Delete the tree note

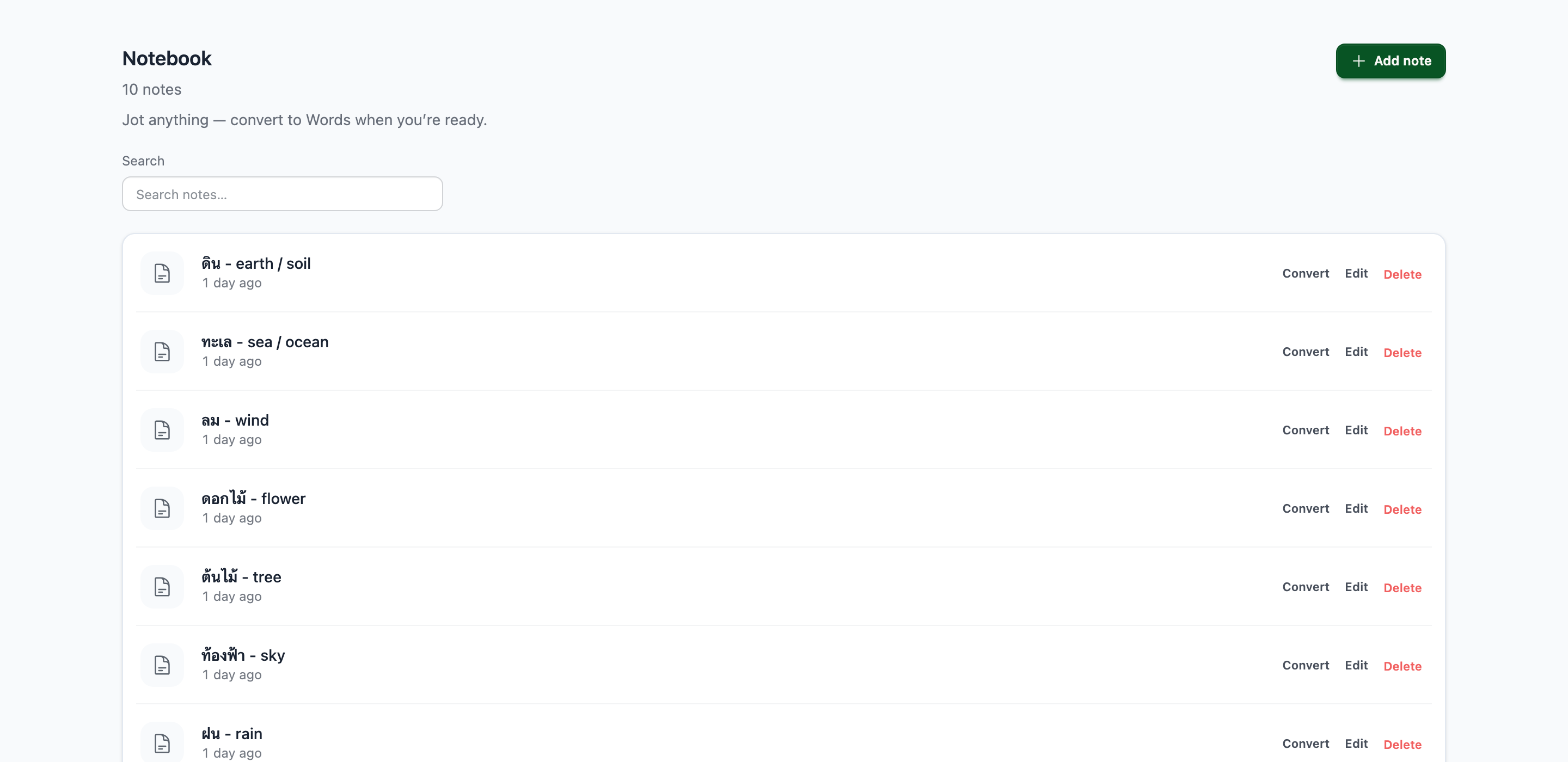(x=1402, y=587)
